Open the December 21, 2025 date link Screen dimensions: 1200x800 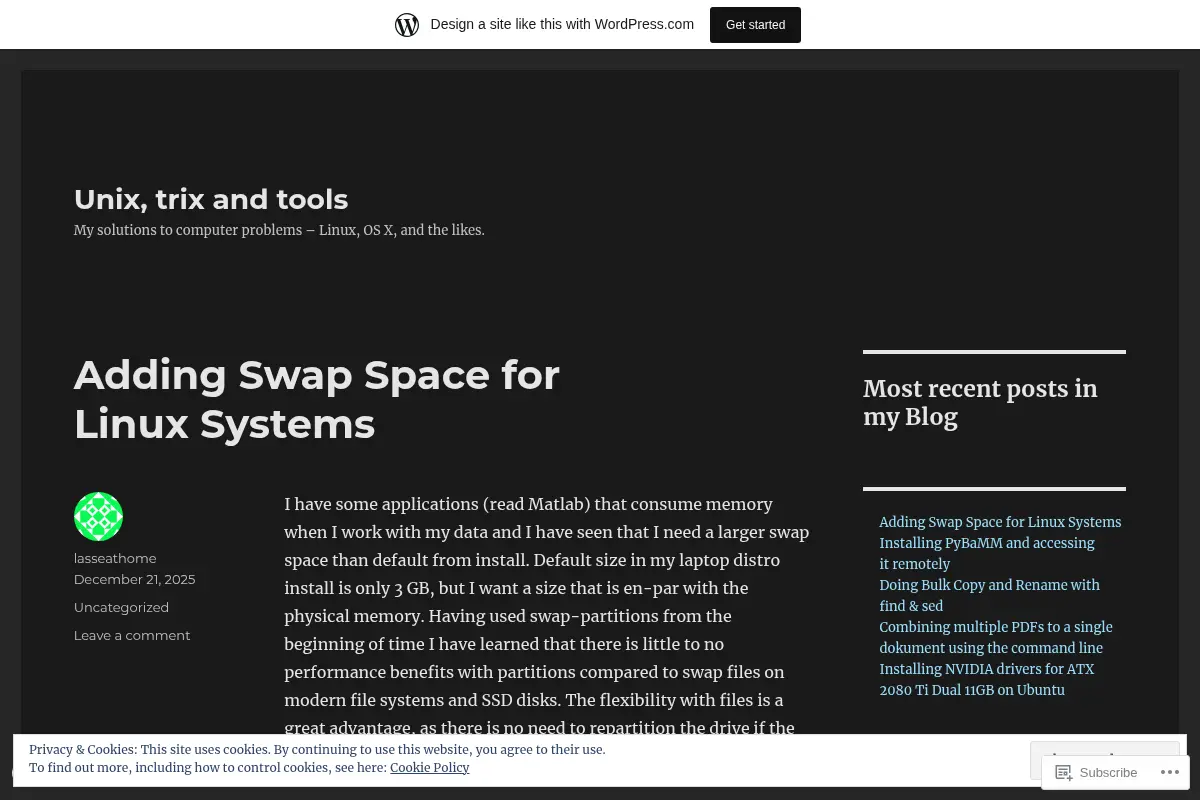(134, 579)
